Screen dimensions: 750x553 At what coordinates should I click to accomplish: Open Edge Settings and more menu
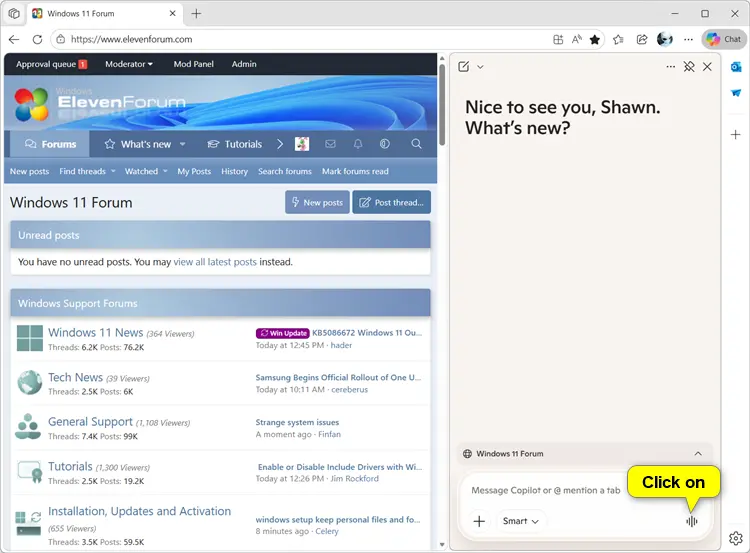pos(688,39)
